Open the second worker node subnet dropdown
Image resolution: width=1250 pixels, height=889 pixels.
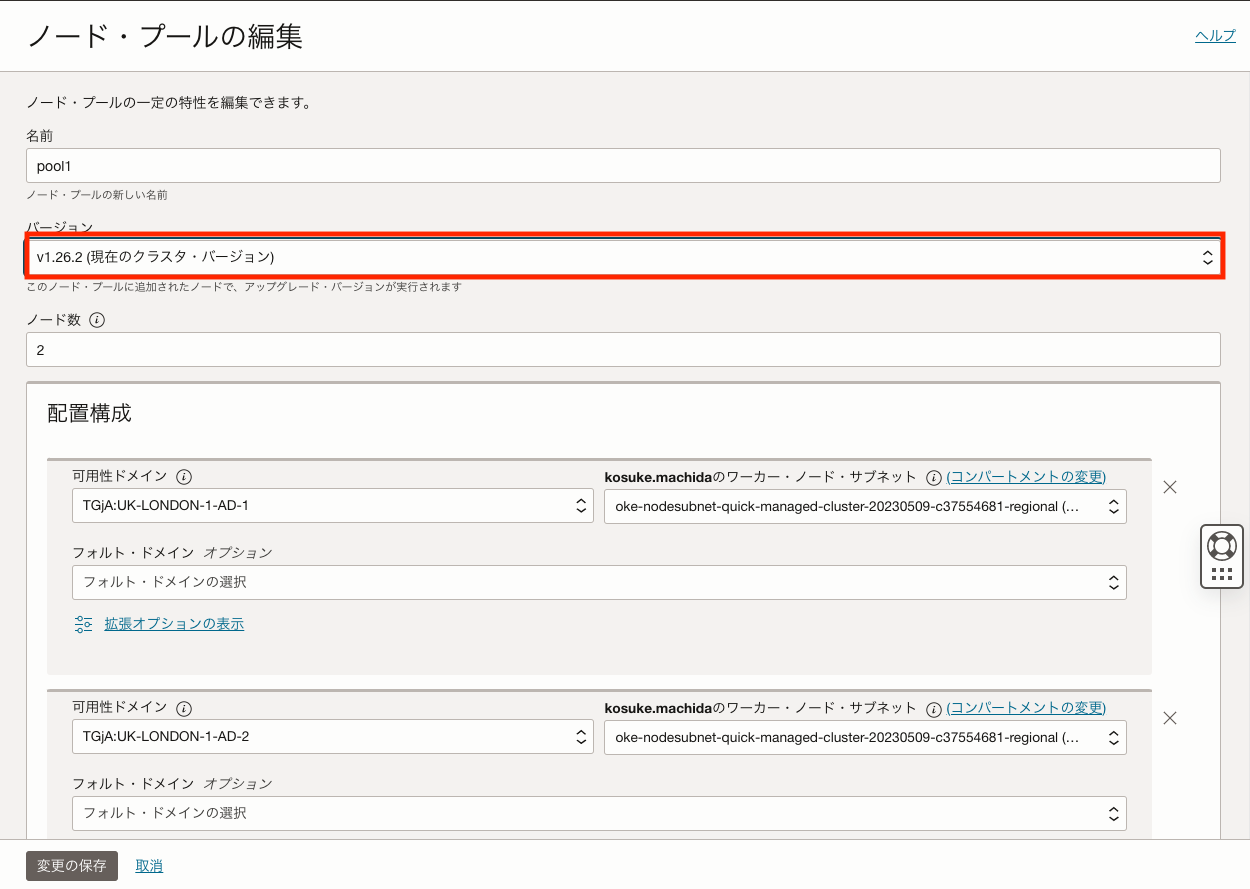click(x=866, y=737)
